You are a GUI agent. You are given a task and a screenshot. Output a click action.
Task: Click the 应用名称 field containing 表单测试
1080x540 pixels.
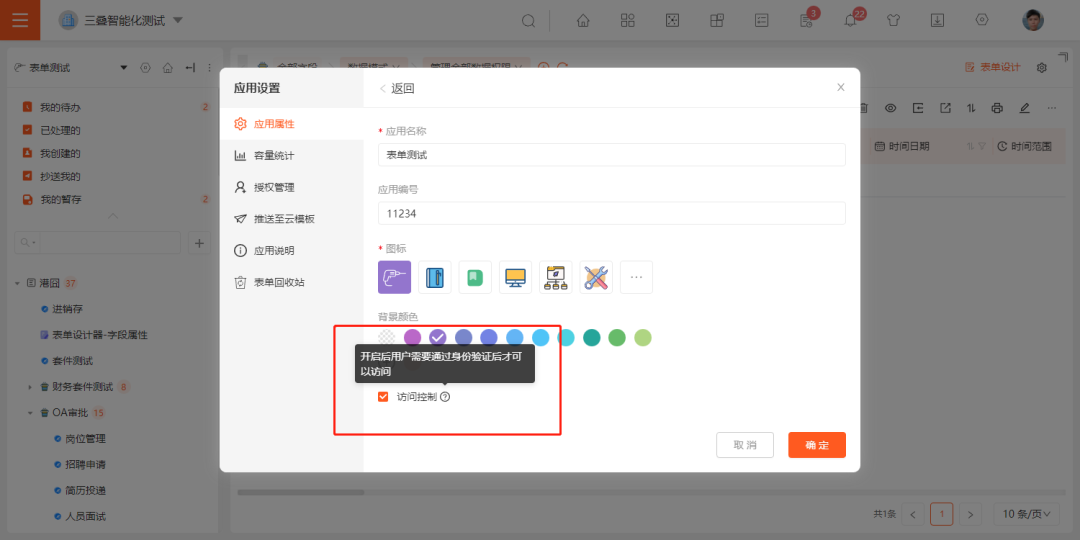pyautogui.click(x=612, y=155)
